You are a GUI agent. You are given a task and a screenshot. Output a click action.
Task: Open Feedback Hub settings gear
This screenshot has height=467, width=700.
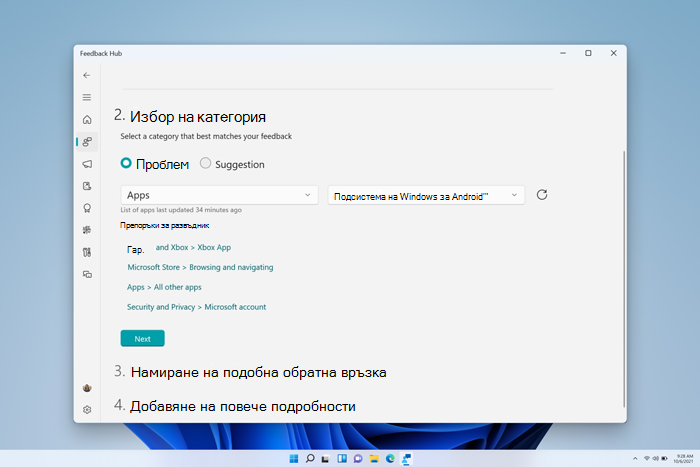[87, 409]
